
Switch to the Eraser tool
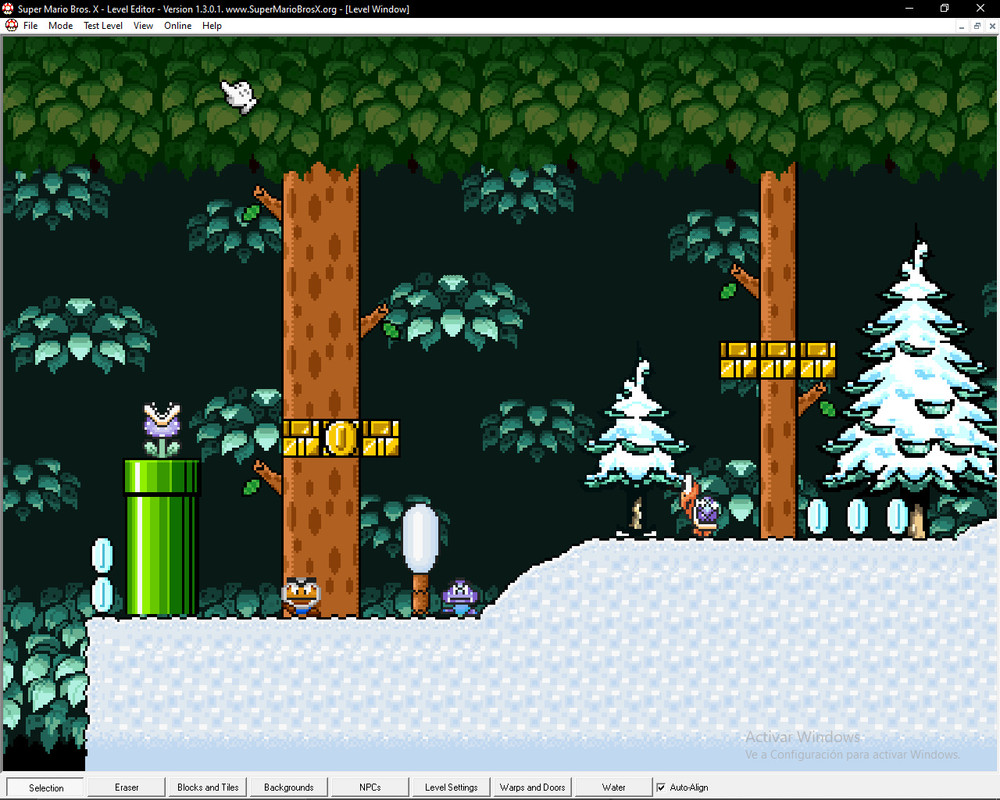[126, 787]
